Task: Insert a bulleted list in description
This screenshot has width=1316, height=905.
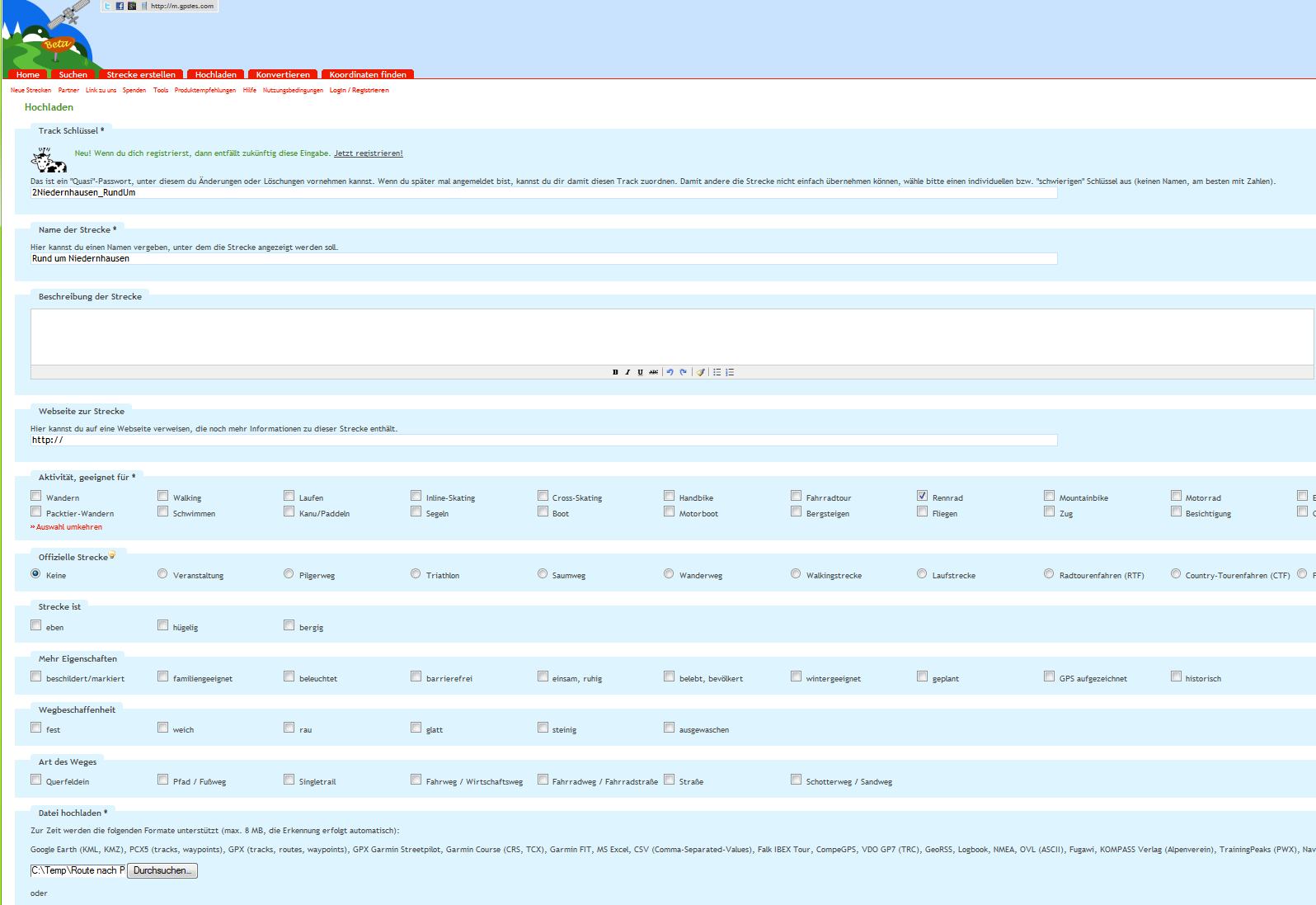Action: [717, 372]
